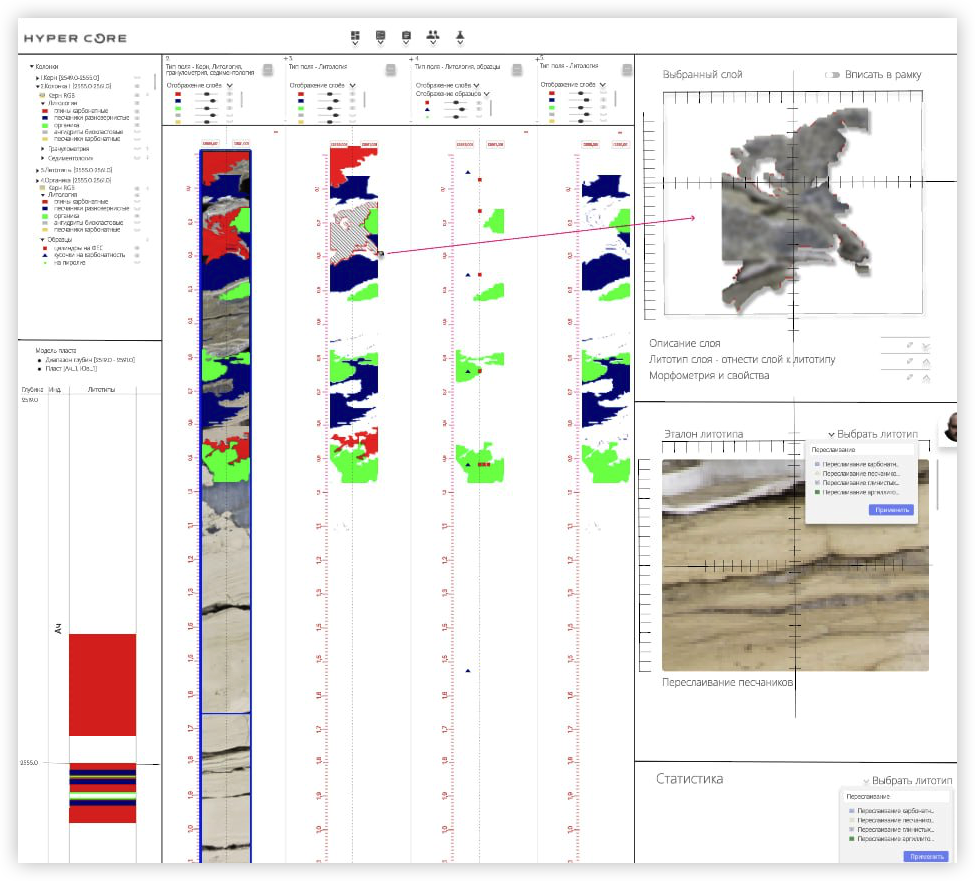Collapse the 'Отображение образцов' section
The image size is (975, 881).
pyautogui.click(x=486, y=94)
